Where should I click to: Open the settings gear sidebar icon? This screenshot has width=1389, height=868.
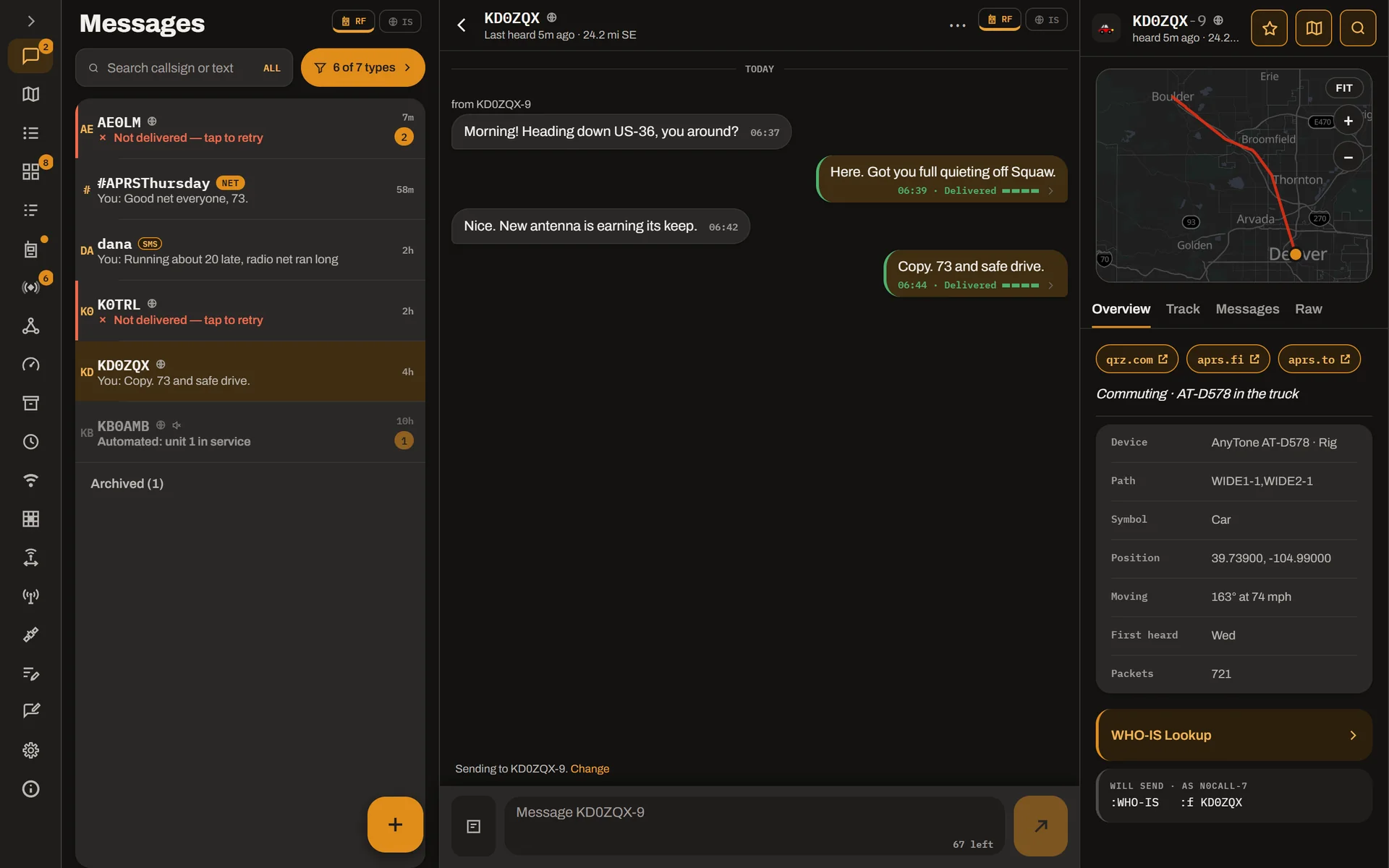pos(30,750)
